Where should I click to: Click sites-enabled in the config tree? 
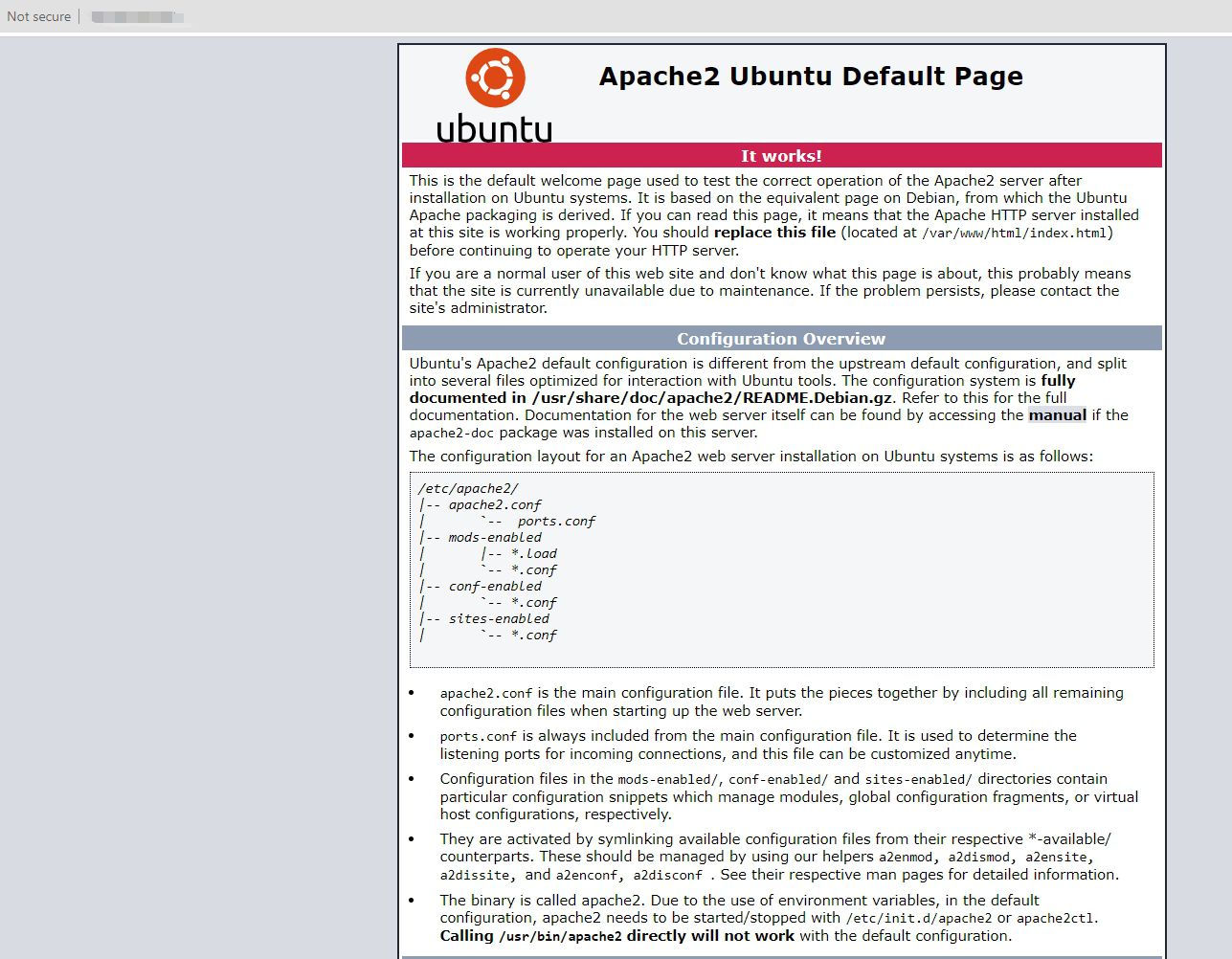499,619
